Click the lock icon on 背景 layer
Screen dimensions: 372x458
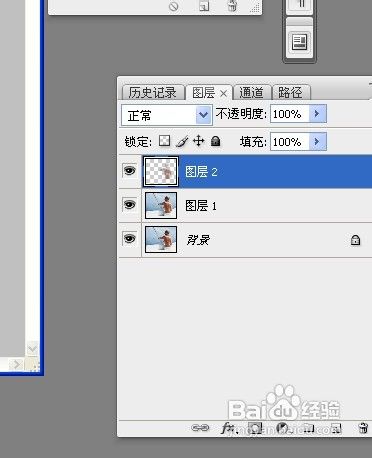(355, 240)
